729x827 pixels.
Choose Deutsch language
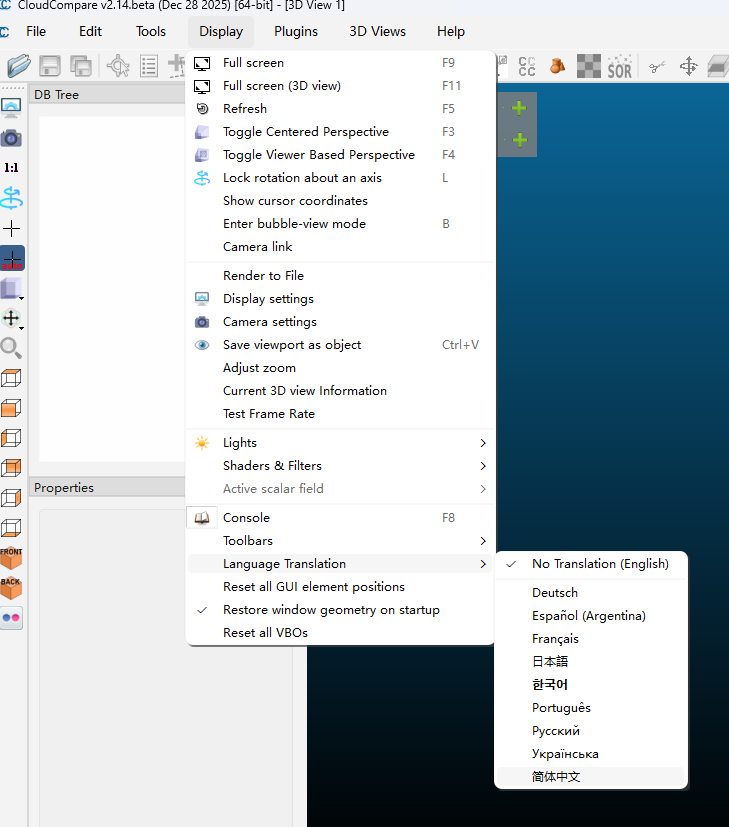coord(591,593)
